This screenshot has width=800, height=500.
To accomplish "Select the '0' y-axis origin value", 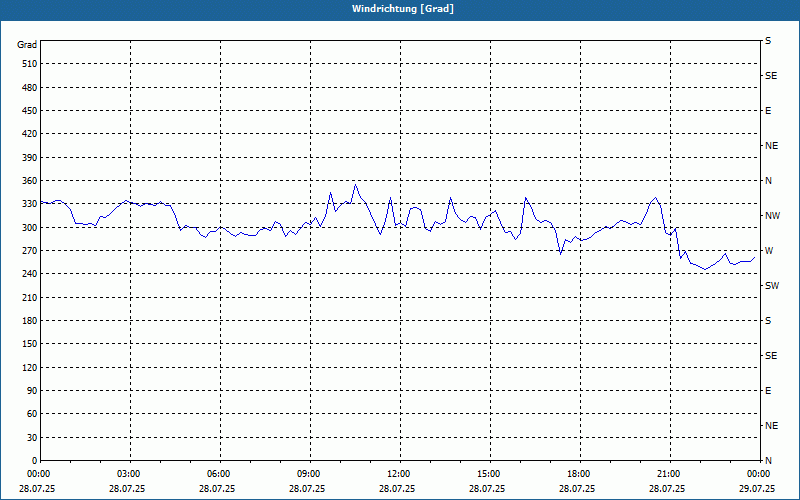I will coord(35,461).
